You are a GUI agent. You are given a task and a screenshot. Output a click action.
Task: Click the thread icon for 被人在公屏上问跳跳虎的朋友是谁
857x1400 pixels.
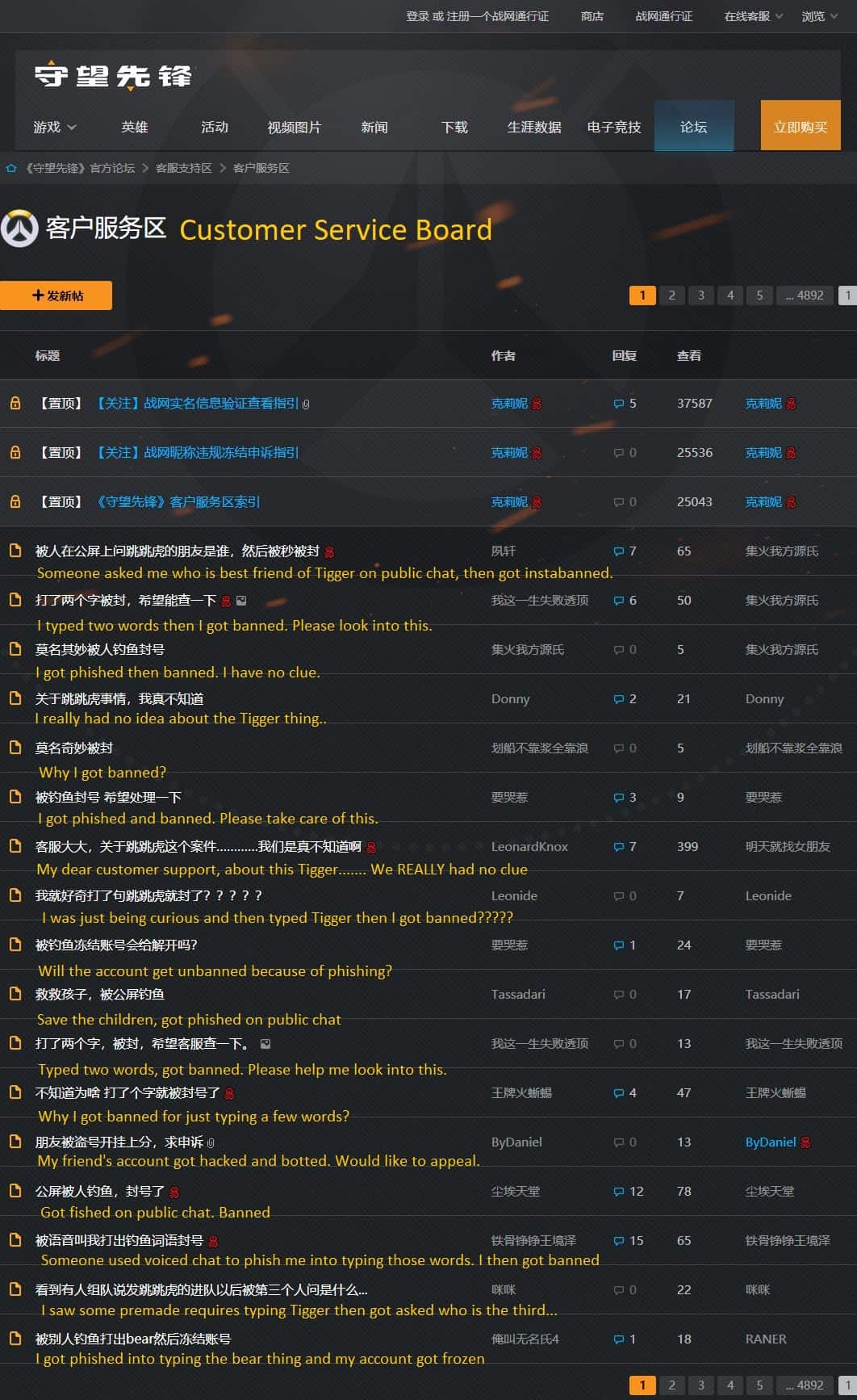[15, 551]
